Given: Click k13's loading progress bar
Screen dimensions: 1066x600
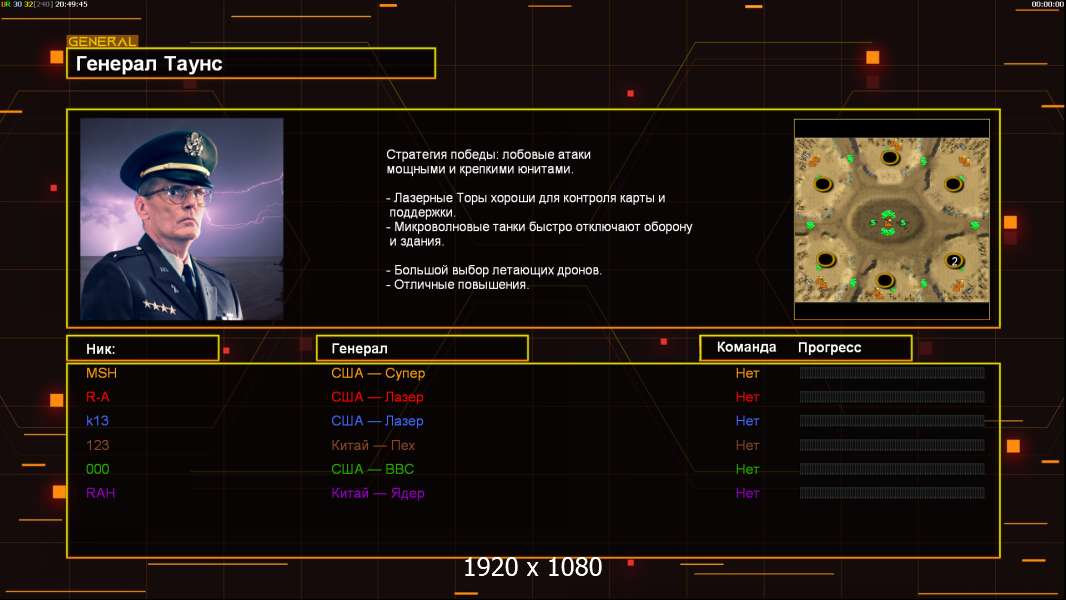Looking at the screenshot, I should click(x=892, y=421).
